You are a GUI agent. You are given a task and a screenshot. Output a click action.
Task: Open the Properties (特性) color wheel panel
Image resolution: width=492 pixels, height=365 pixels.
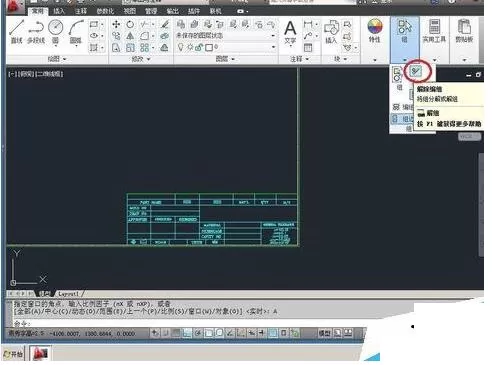point(375,30)
